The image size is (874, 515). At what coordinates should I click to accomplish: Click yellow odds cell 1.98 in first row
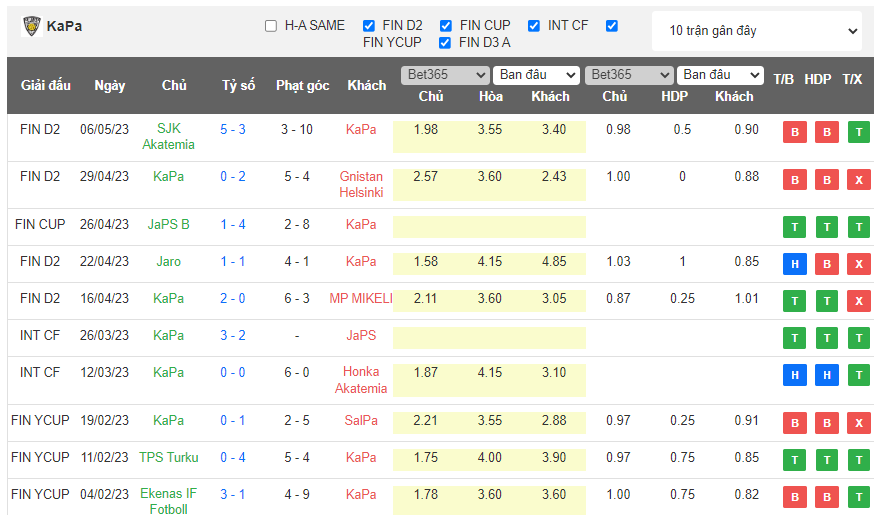[426, 130]
